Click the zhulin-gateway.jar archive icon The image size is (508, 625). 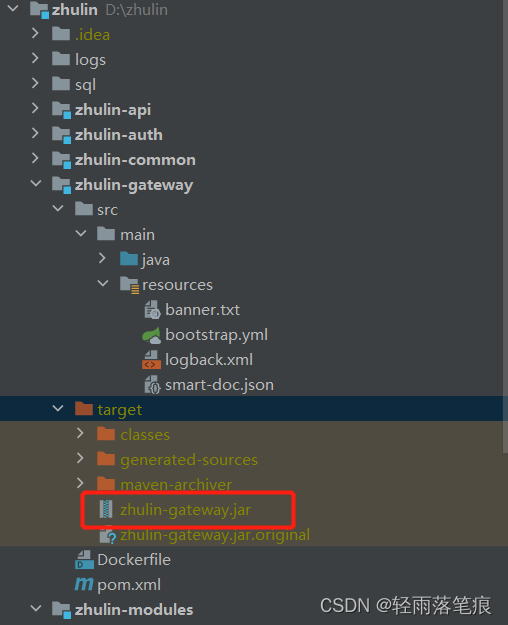coord(106,509)
